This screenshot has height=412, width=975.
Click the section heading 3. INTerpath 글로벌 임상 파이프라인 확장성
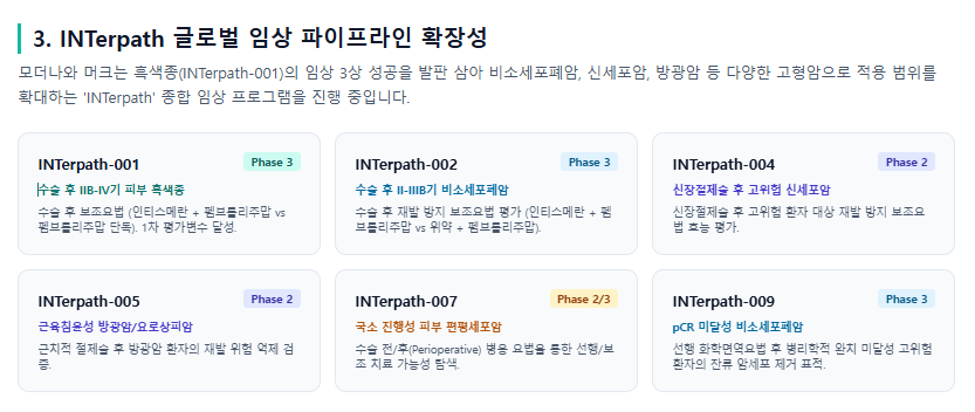[x=260, y=39]
